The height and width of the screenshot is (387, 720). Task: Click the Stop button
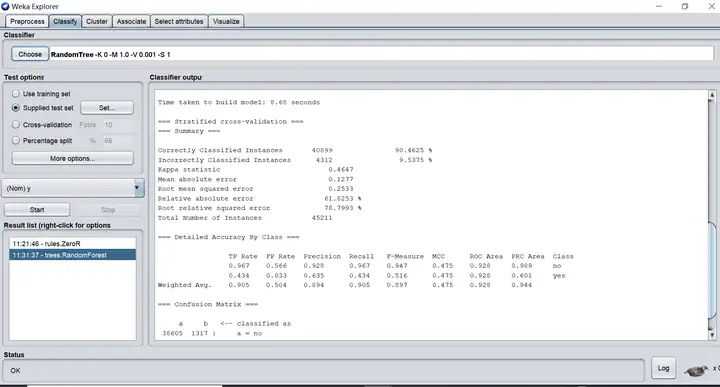tap(108, 210)
